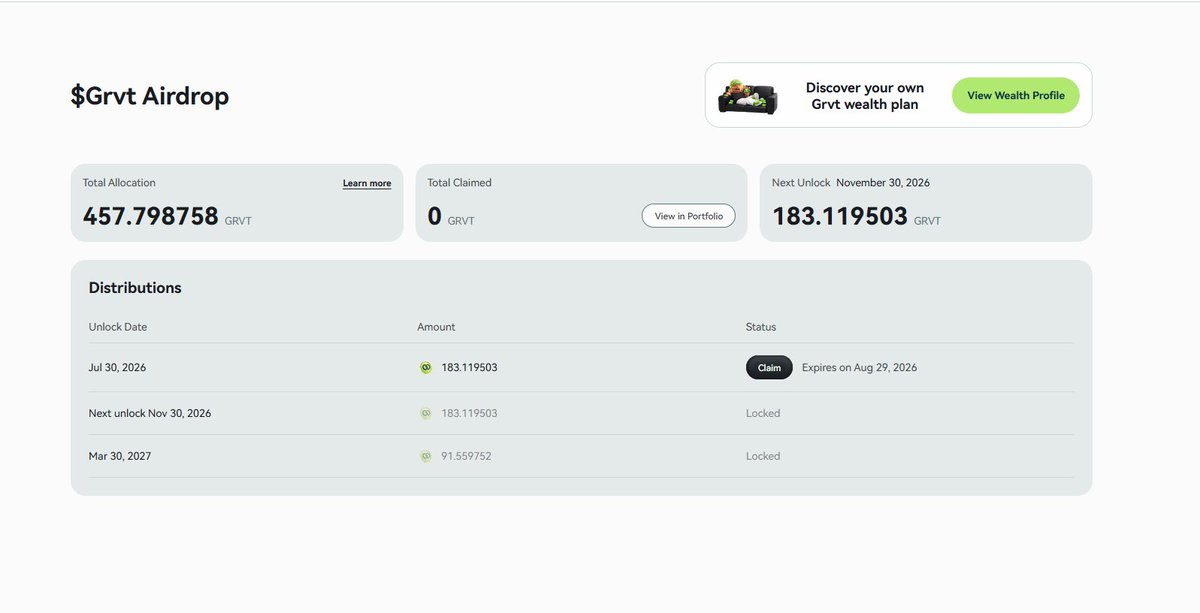Image resolution: width=1200 pixels, height=613 pixels.
Task: Click the Total Claimed label
Action: pyautogui.click(x=459, y=183)
